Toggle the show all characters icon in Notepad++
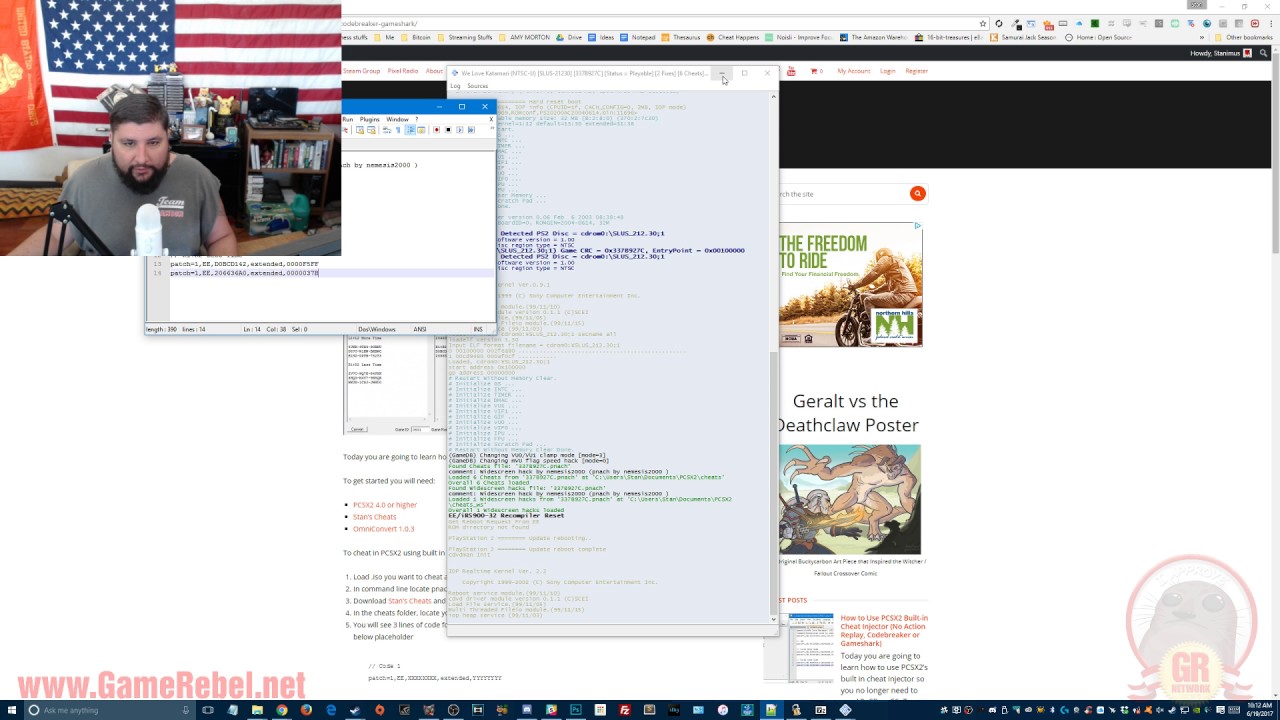Image resolution: width=1280 pixels, height=720 pixels. [398, 130]
